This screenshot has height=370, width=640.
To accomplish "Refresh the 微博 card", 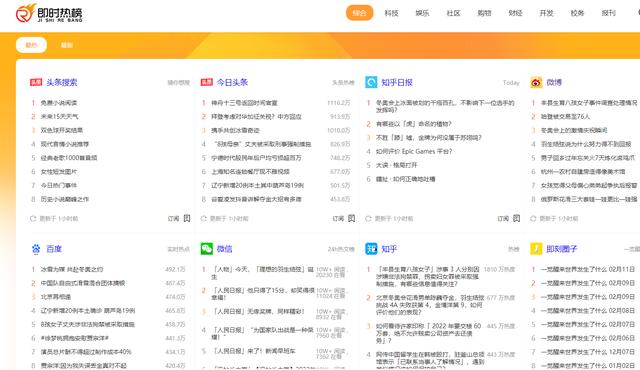I will click(533, 219).
